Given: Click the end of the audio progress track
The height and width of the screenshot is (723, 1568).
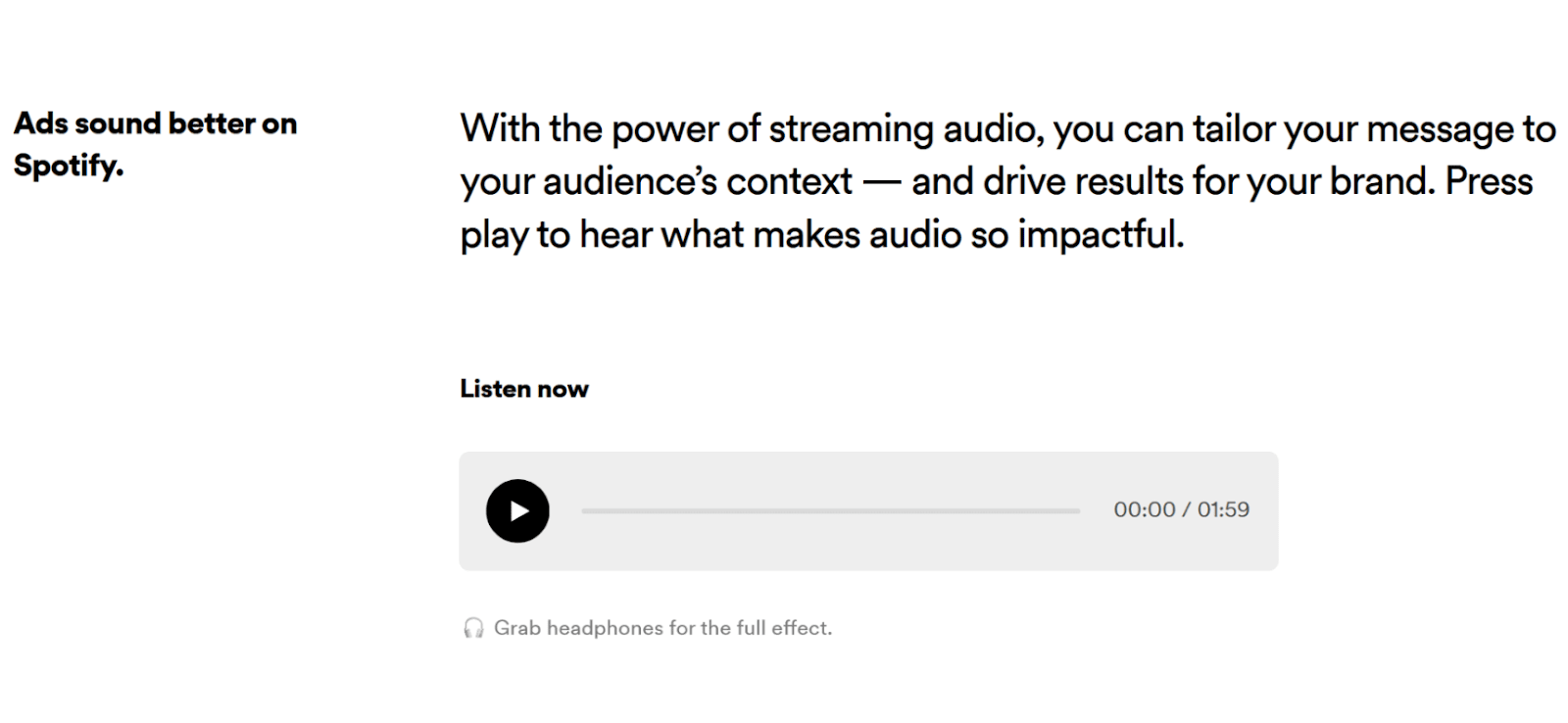Looking at the screenshot, I should (x=1073, y=510).
